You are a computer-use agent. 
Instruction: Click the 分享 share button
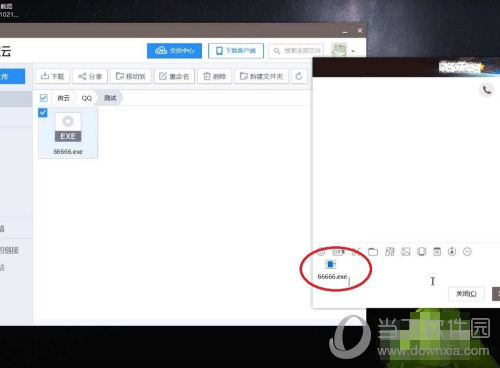click(90, 76)
